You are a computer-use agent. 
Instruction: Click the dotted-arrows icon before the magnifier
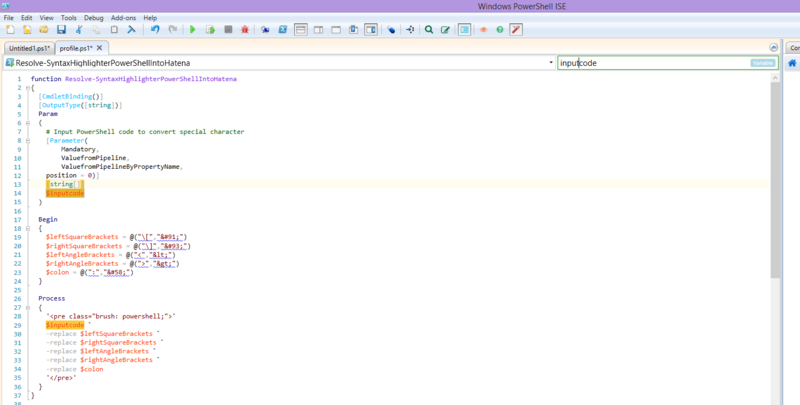point(410,30)
